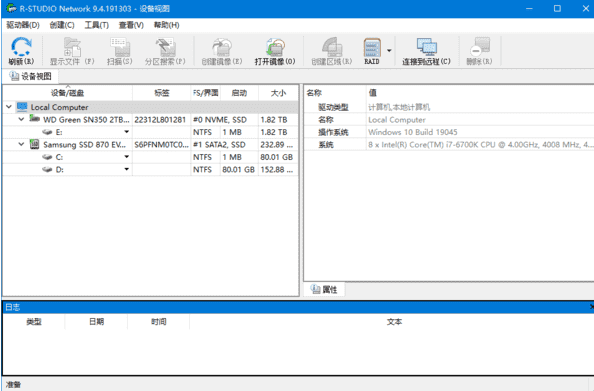
Task: Open the dropdown arrow for drive E:
Action: 127,132
